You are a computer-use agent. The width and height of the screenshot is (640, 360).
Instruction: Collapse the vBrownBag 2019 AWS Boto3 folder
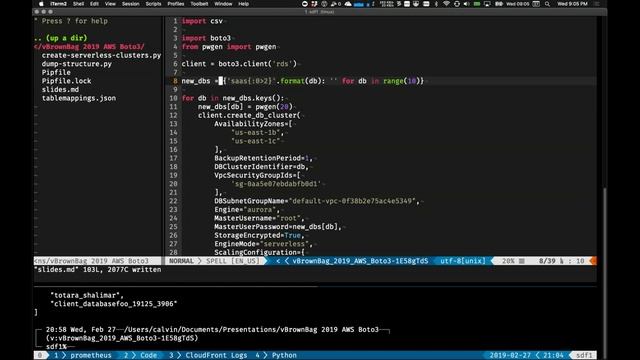coord(89,47)
